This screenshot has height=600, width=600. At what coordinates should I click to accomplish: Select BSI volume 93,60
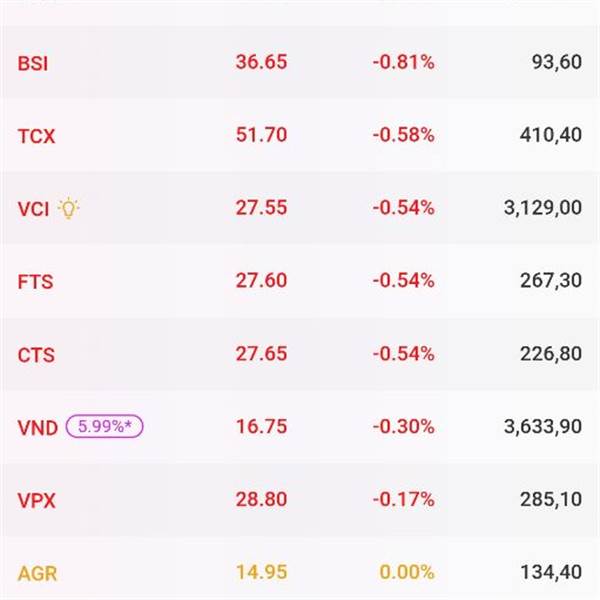pyautogui.click(x=557, y=62)
